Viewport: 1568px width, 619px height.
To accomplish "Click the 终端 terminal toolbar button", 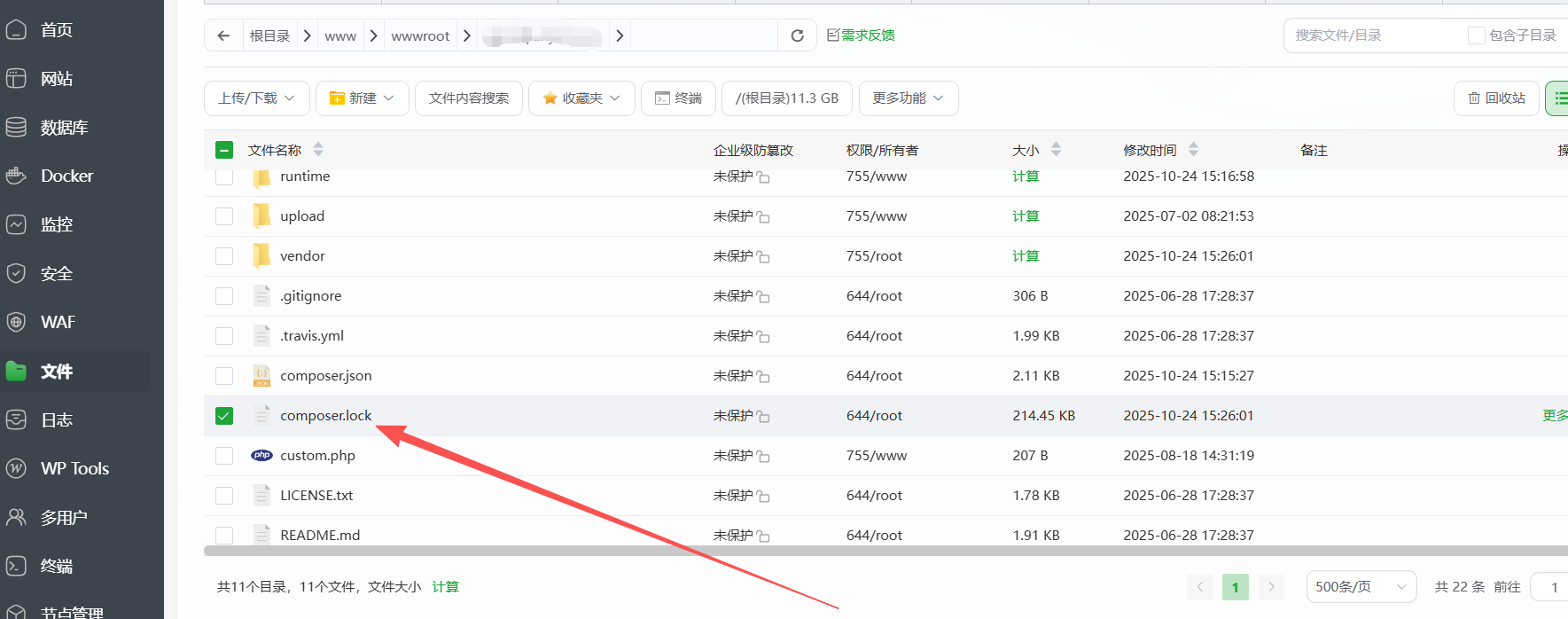I will click(678, 98).
